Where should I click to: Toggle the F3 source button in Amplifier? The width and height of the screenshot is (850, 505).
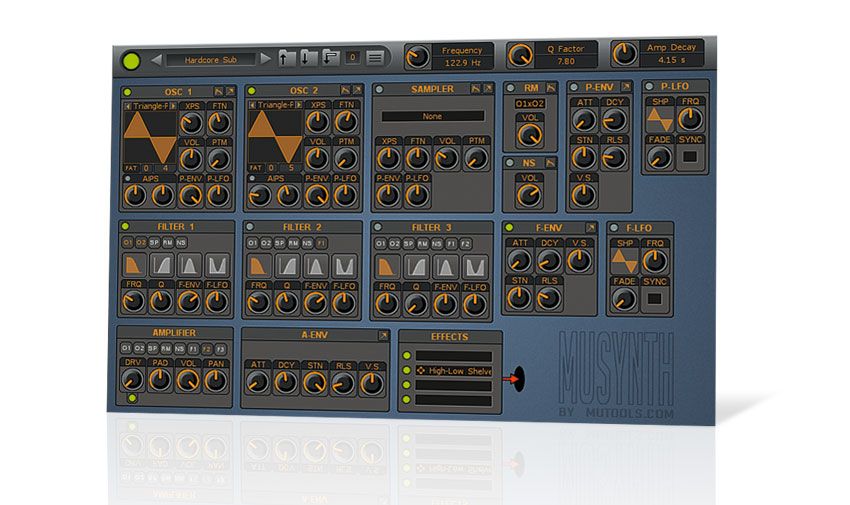(220, 349)
